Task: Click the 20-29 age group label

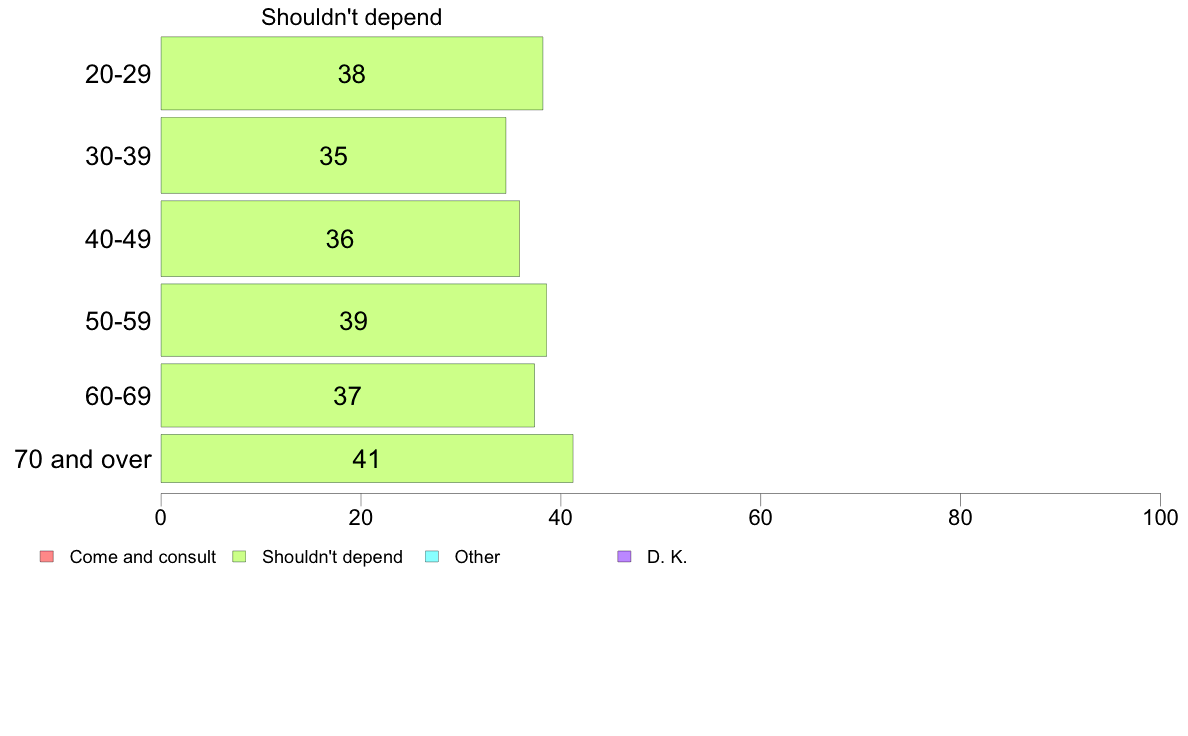Action: [118, 74]
